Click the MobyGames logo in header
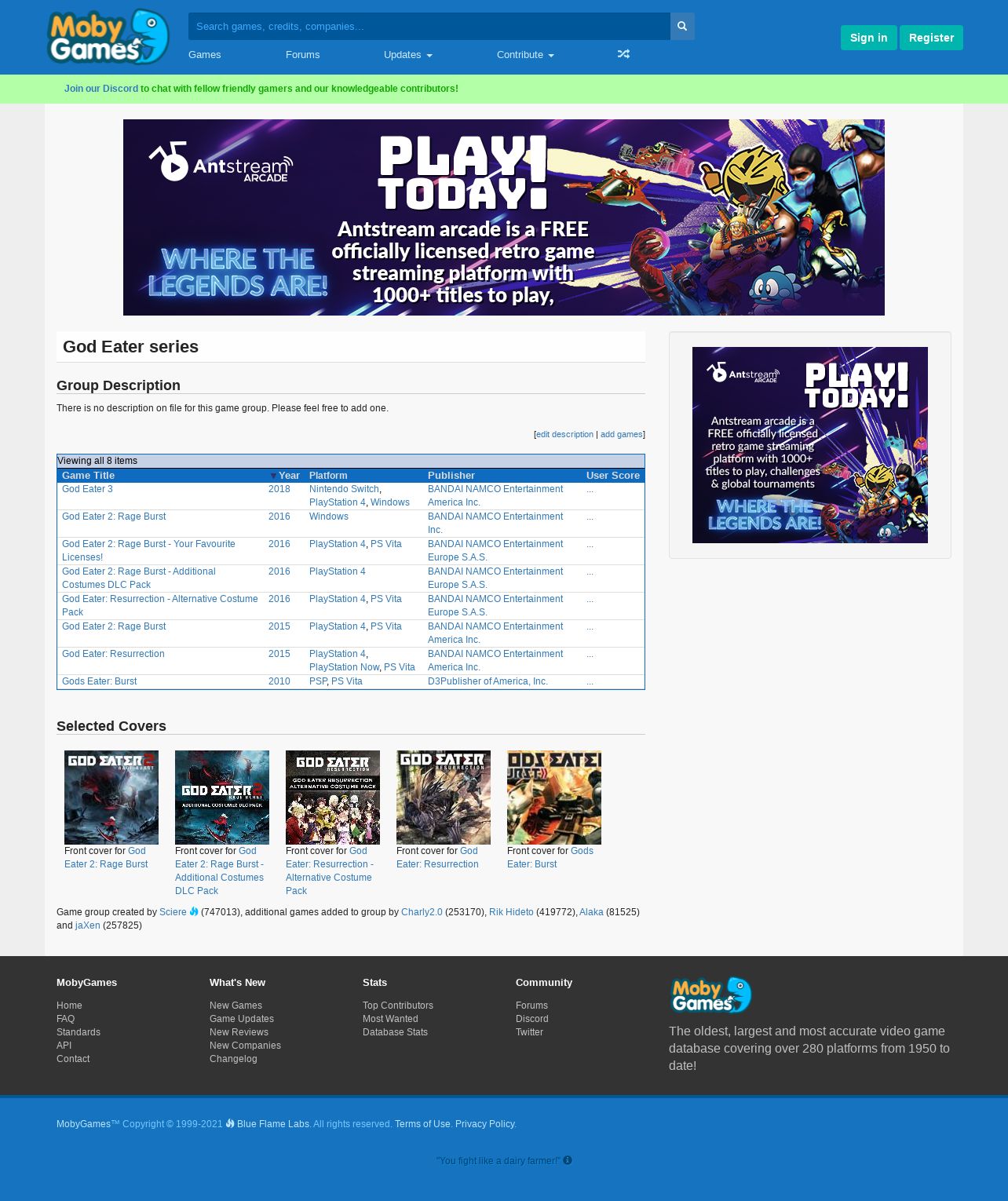 pyautogui.click(x=108, y=37)
